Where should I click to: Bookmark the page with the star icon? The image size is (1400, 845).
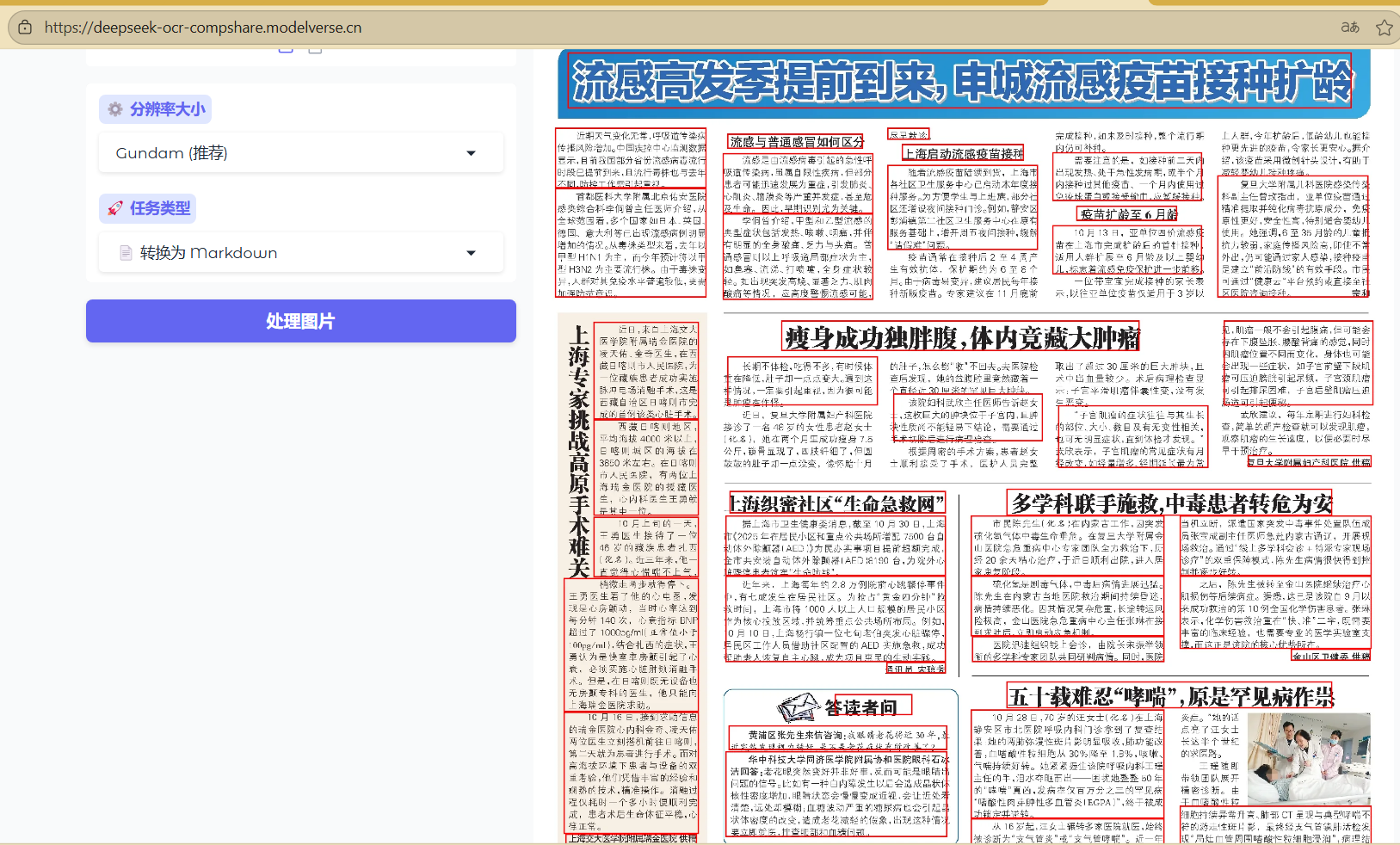click(x=1385, y=27)
